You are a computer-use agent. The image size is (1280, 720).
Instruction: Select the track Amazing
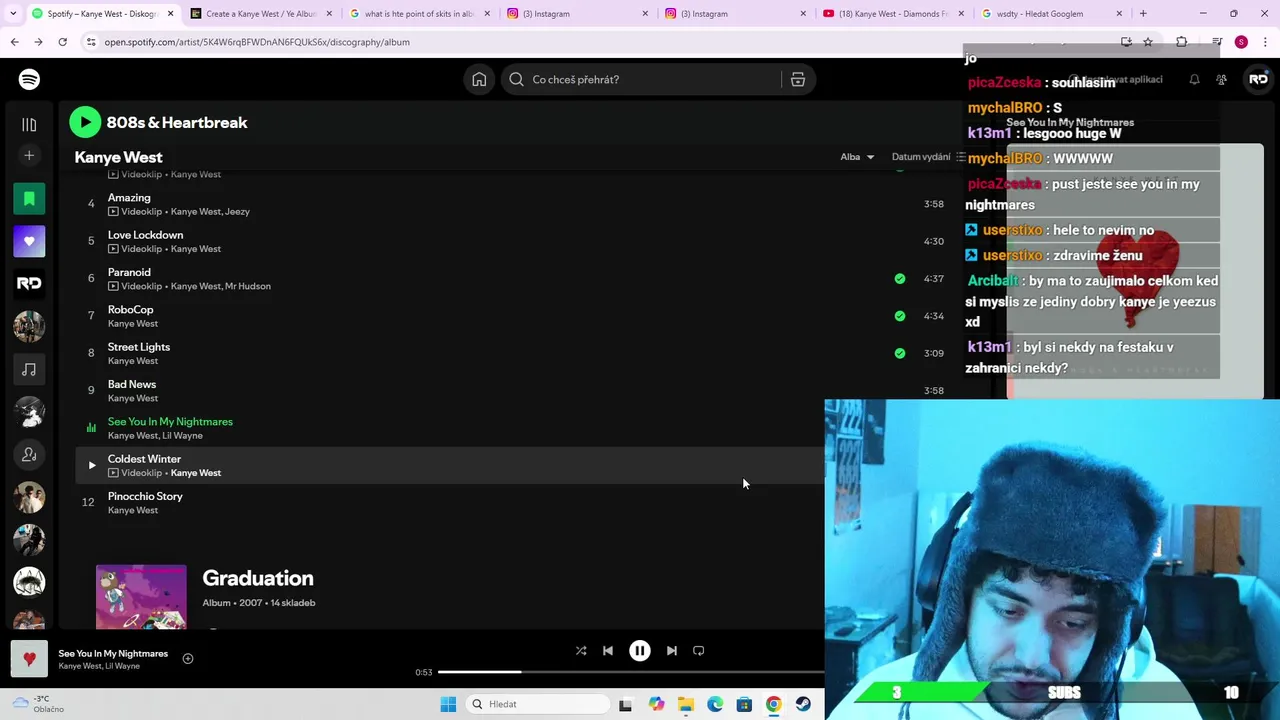(129, 198)
